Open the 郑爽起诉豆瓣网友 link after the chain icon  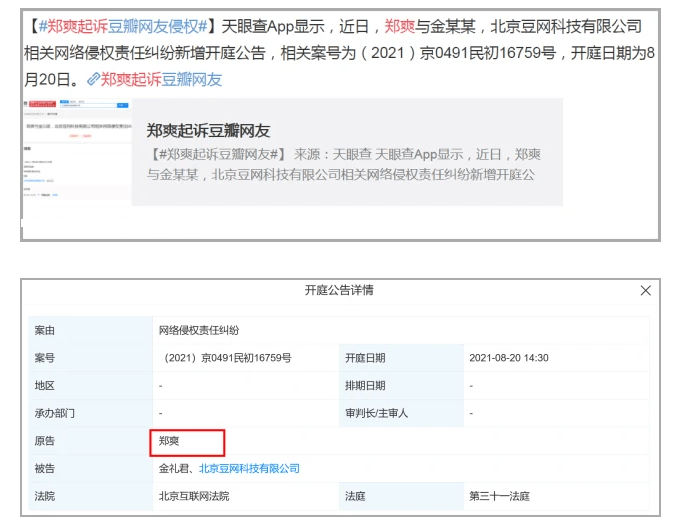point(161,79)
